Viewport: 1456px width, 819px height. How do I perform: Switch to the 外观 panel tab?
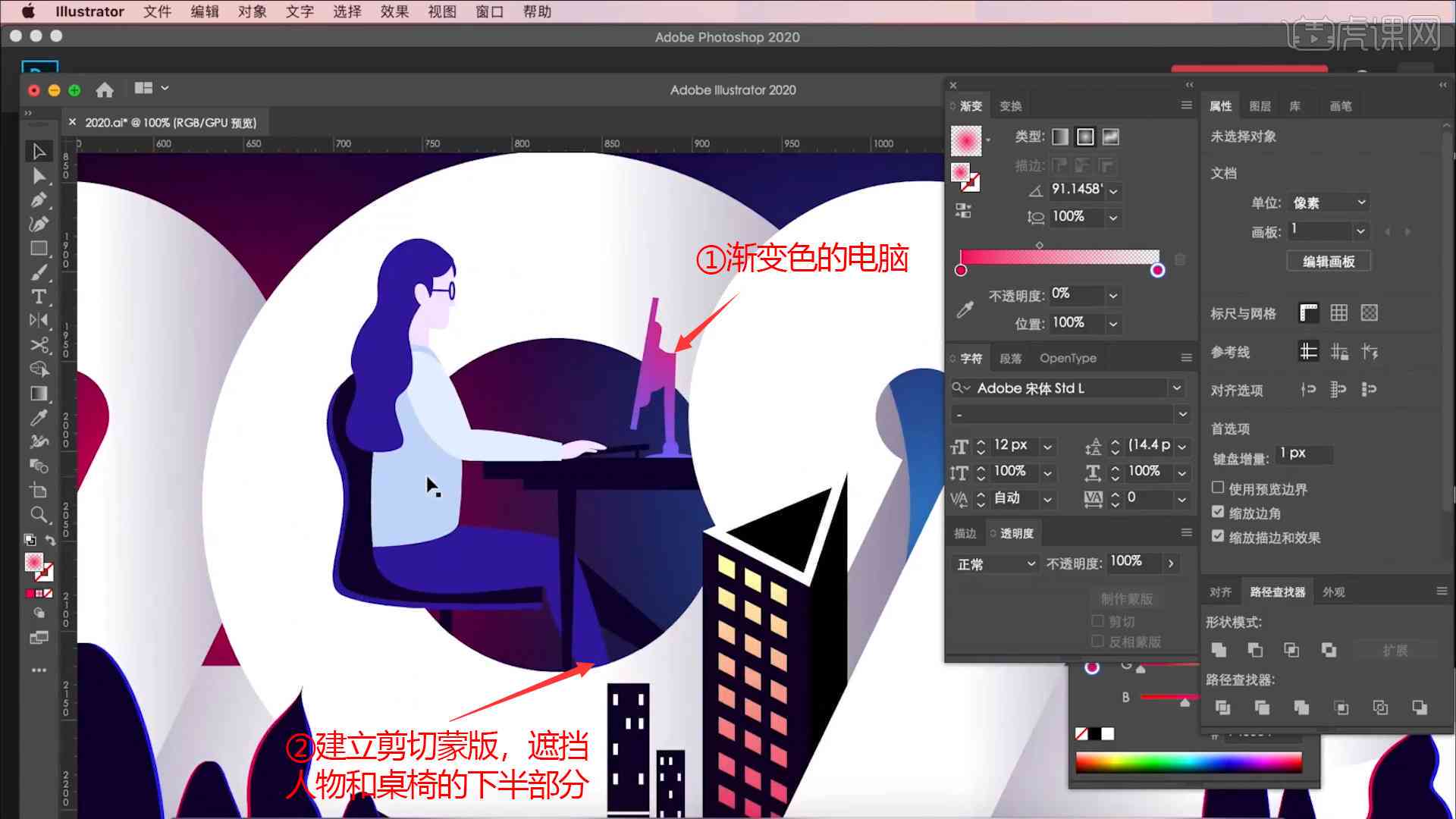(1334, 591)
